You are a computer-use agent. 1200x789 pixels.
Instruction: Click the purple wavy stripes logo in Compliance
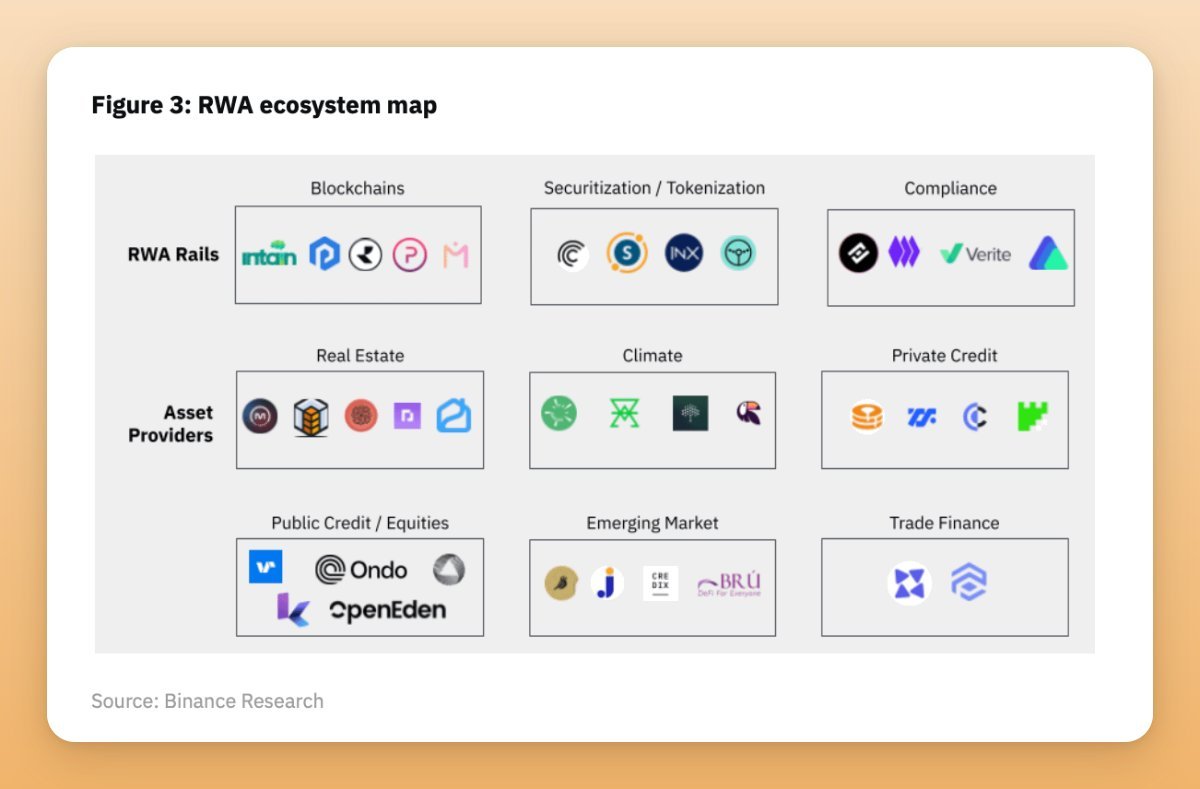904,252
